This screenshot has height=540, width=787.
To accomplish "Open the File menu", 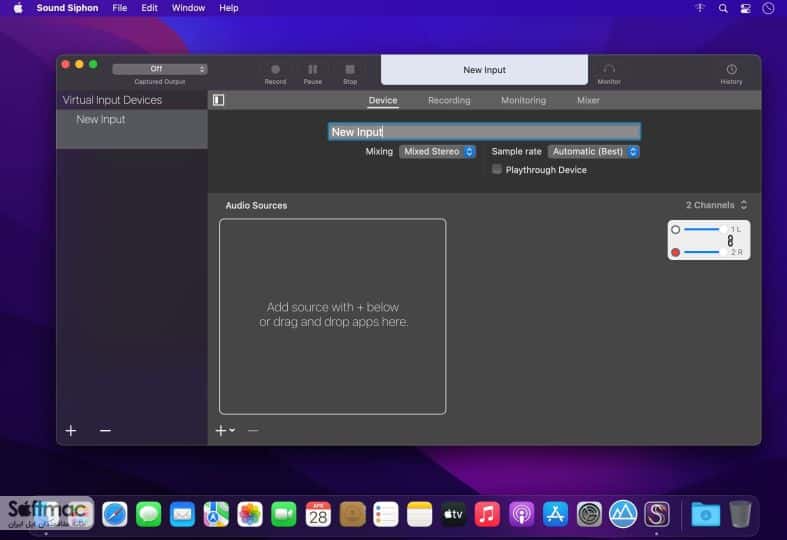I will coord(119,8).
